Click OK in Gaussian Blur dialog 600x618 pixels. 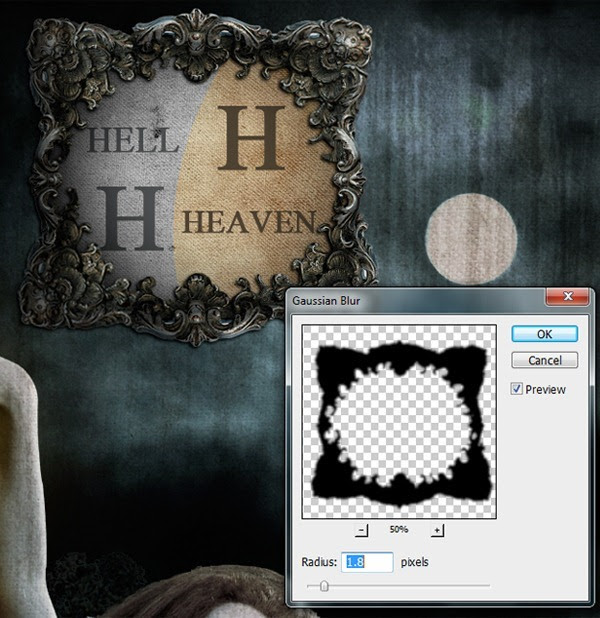tap(544, 334)
